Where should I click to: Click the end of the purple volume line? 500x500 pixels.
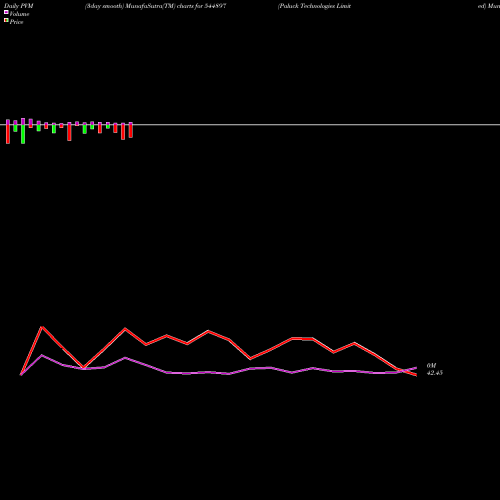tap(416, 368)
